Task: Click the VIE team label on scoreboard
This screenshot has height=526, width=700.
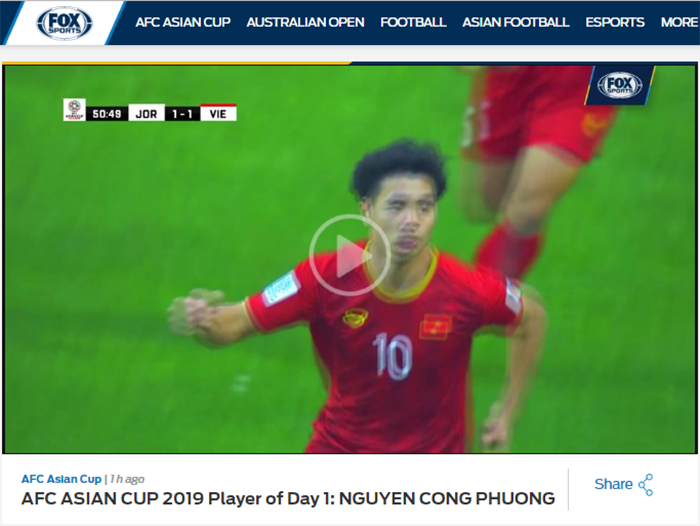Action: (x=218, y=113)
